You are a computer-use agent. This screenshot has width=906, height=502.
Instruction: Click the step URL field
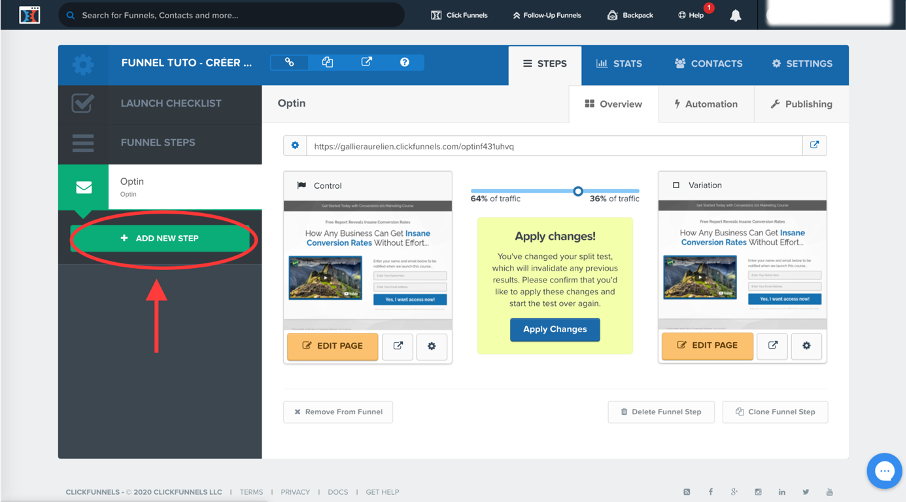click(554, 146)
